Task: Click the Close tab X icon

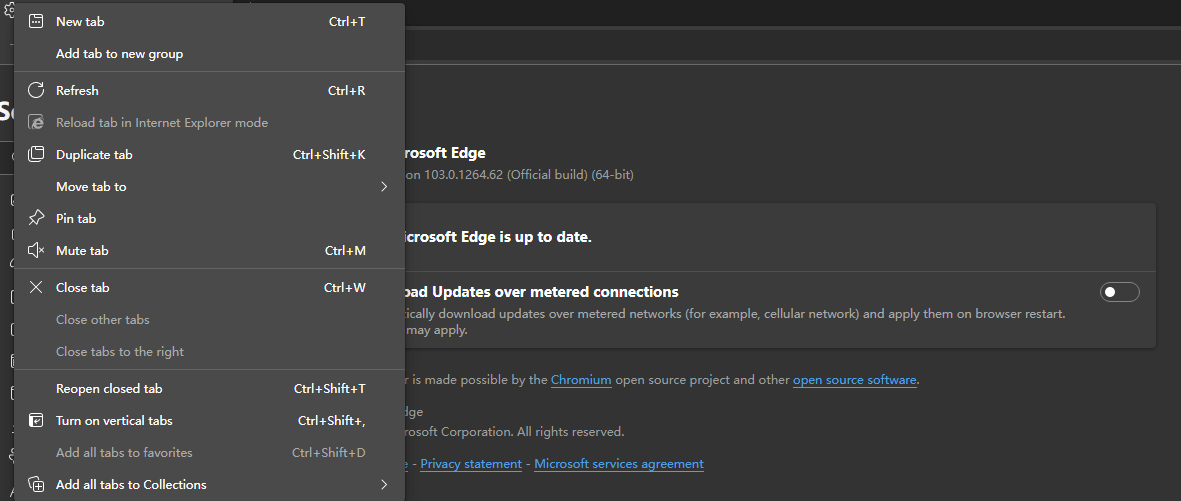Action: (35, 287)
